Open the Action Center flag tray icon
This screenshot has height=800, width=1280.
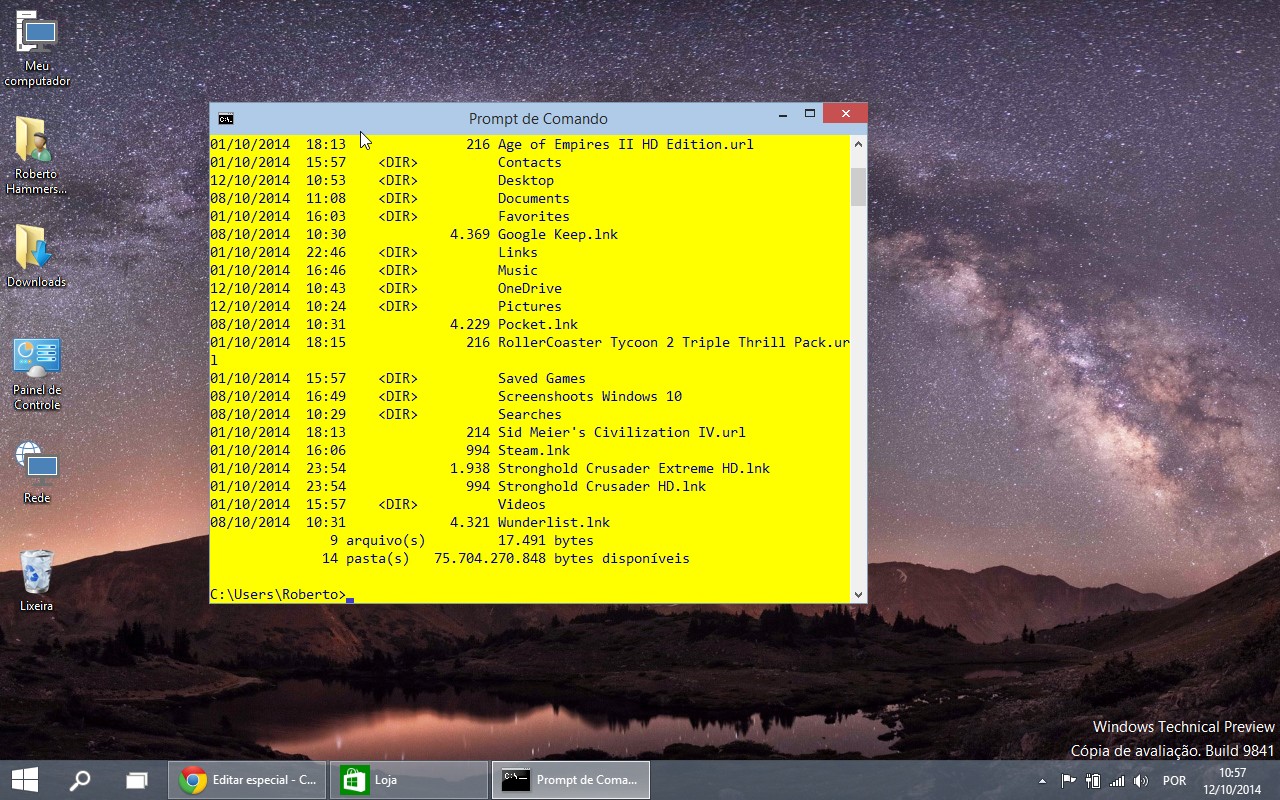[x=1069, y=781]
